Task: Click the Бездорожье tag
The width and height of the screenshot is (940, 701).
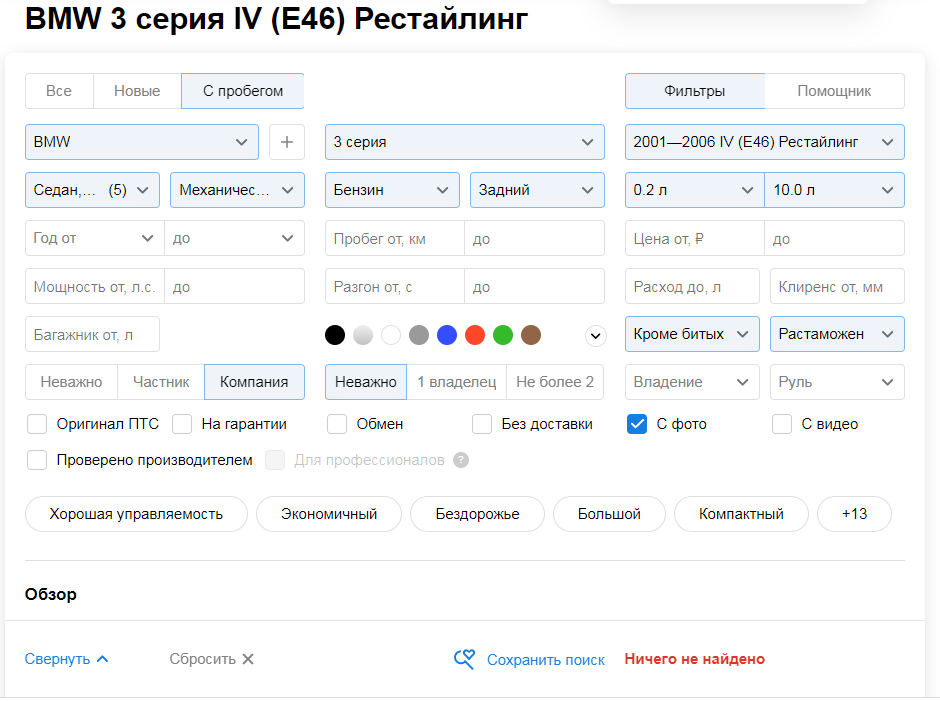Action: coord(477,514)
